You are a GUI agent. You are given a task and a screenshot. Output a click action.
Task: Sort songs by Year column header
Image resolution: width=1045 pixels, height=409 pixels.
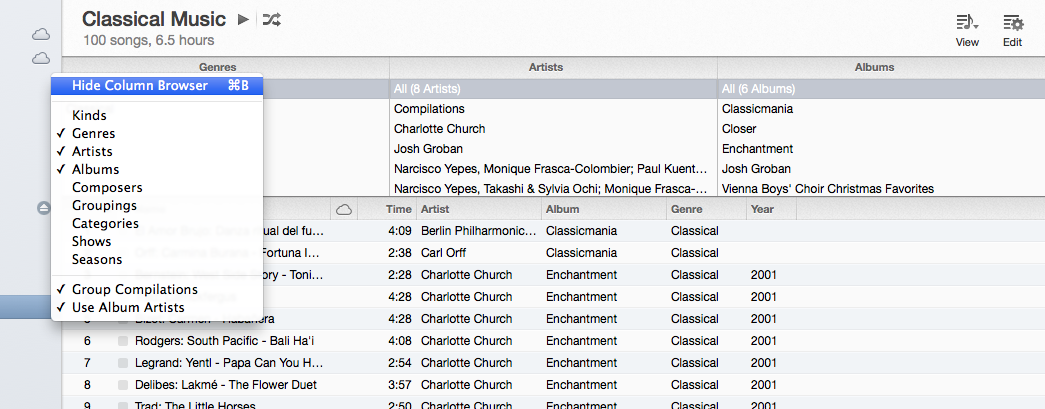(x=772, y=209)
